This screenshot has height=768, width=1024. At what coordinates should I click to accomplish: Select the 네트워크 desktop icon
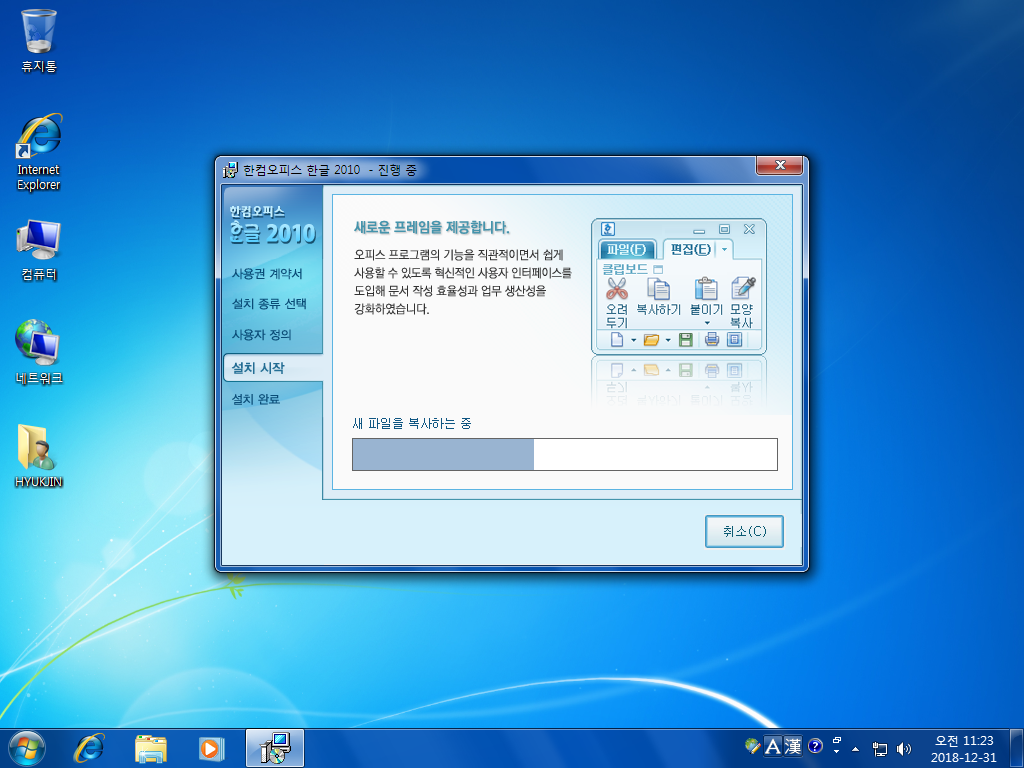39,351
